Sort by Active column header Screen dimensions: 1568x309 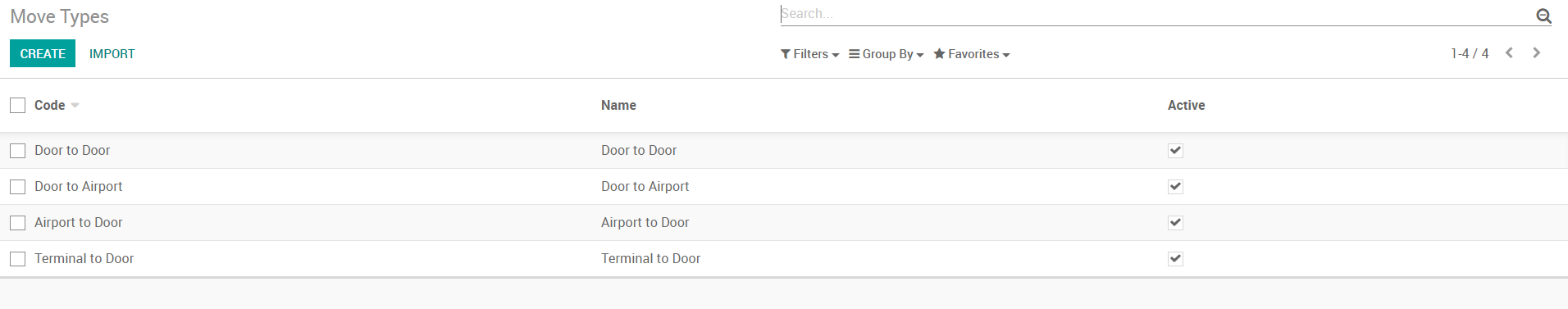point(1186,105)
